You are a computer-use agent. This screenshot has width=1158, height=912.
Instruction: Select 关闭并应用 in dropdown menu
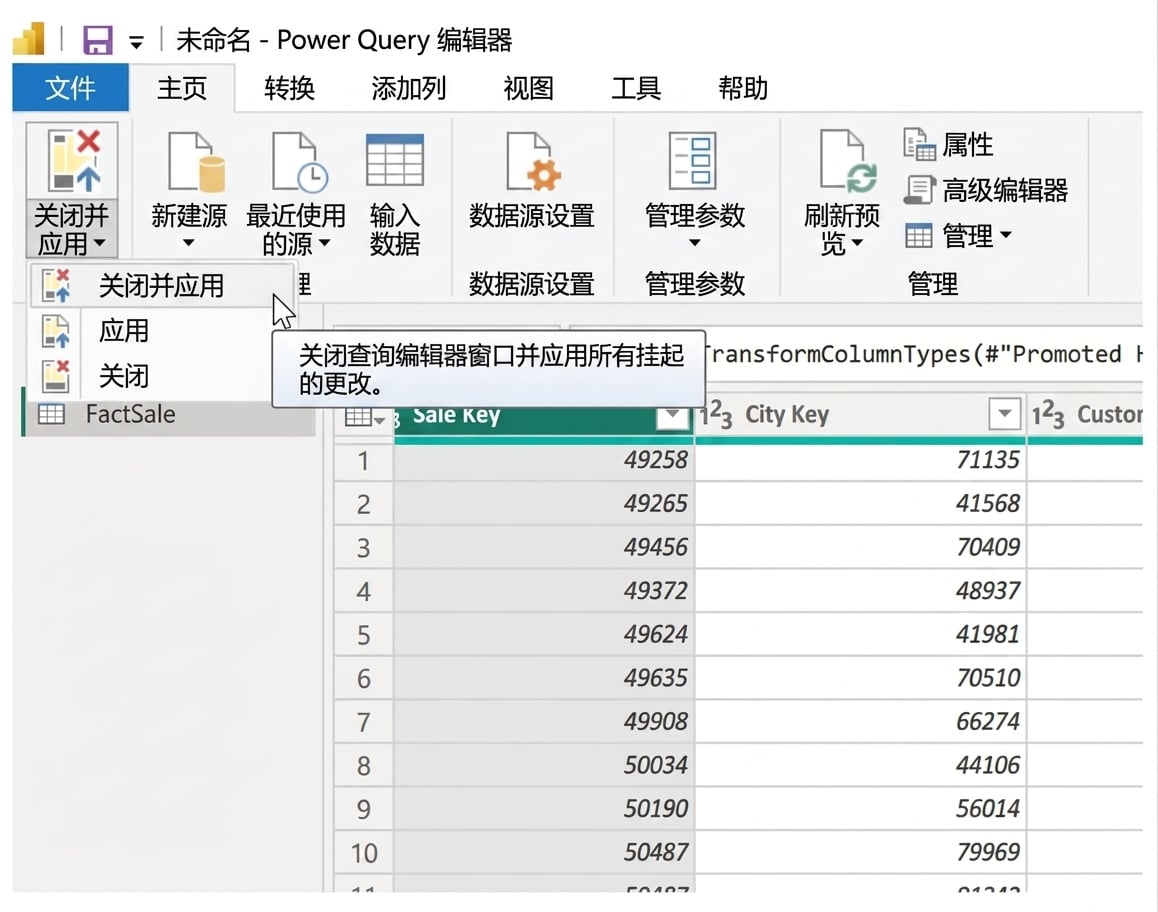[162, 285]
